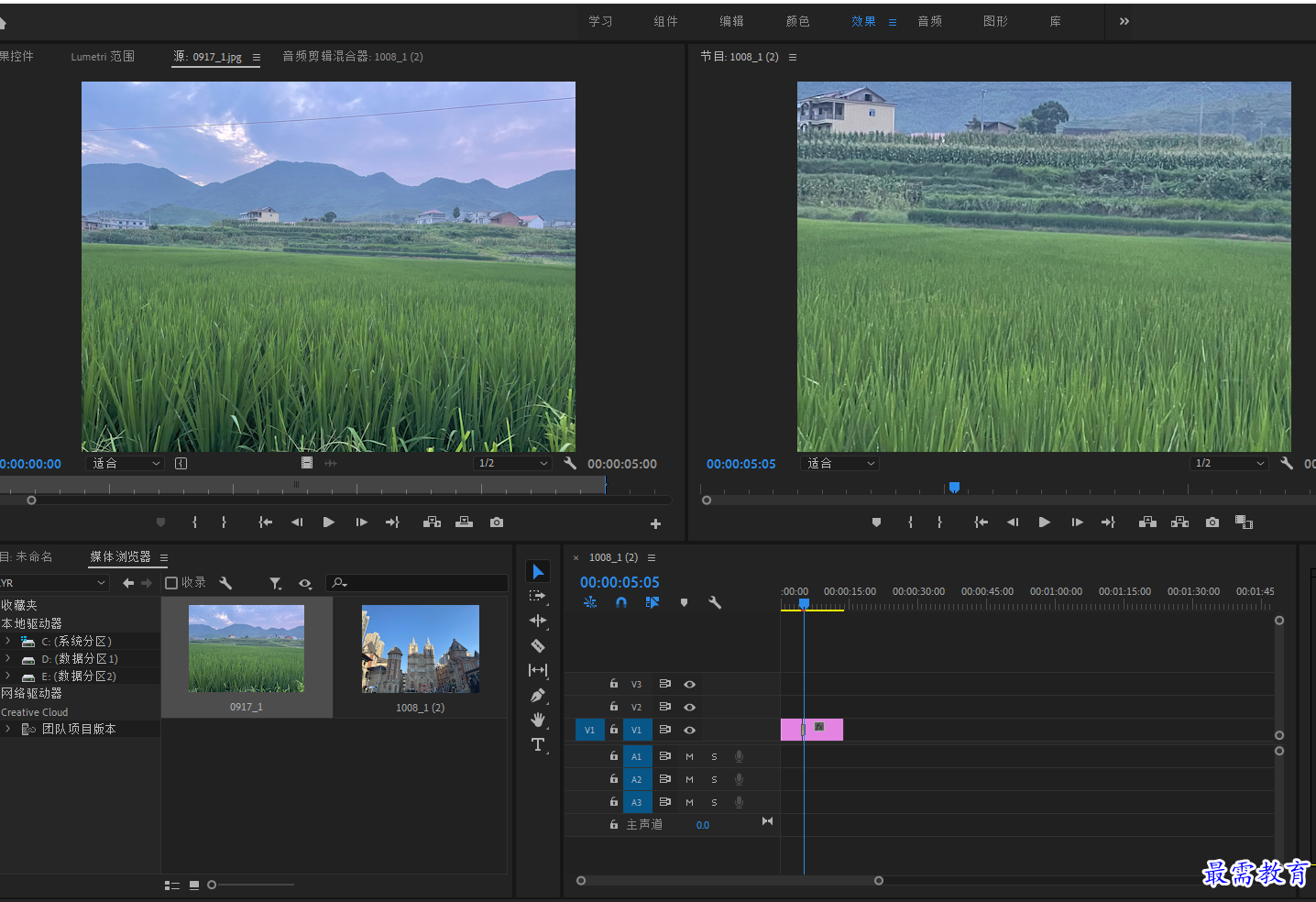Screen dimensions: 1316x902
Task: Open program monitor comparison view
Action: (x=1244, y=522)
